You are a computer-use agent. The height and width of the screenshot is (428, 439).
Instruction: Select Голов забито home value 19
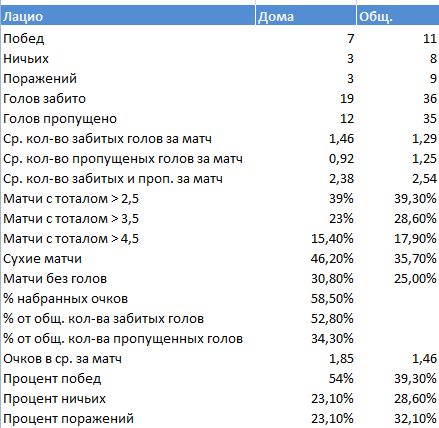coord(347,99)
